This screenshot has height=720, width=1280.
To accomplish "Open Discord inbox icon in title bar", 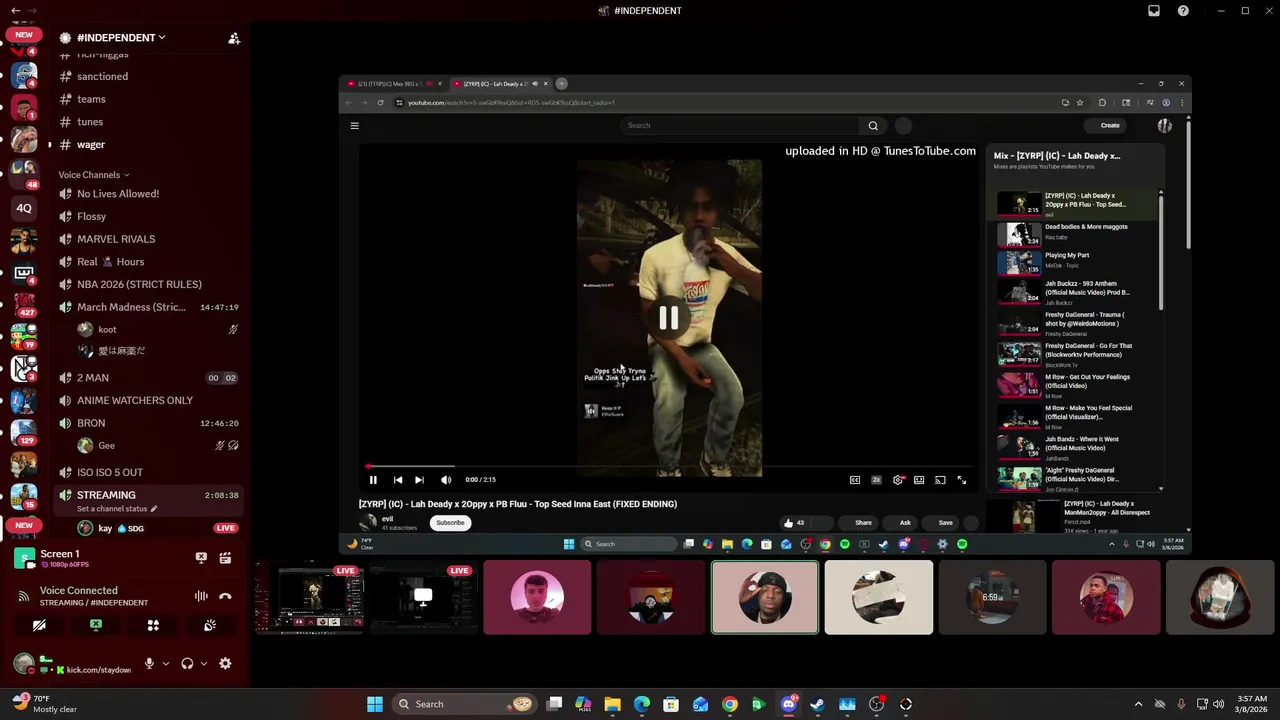I will 1154,11.
